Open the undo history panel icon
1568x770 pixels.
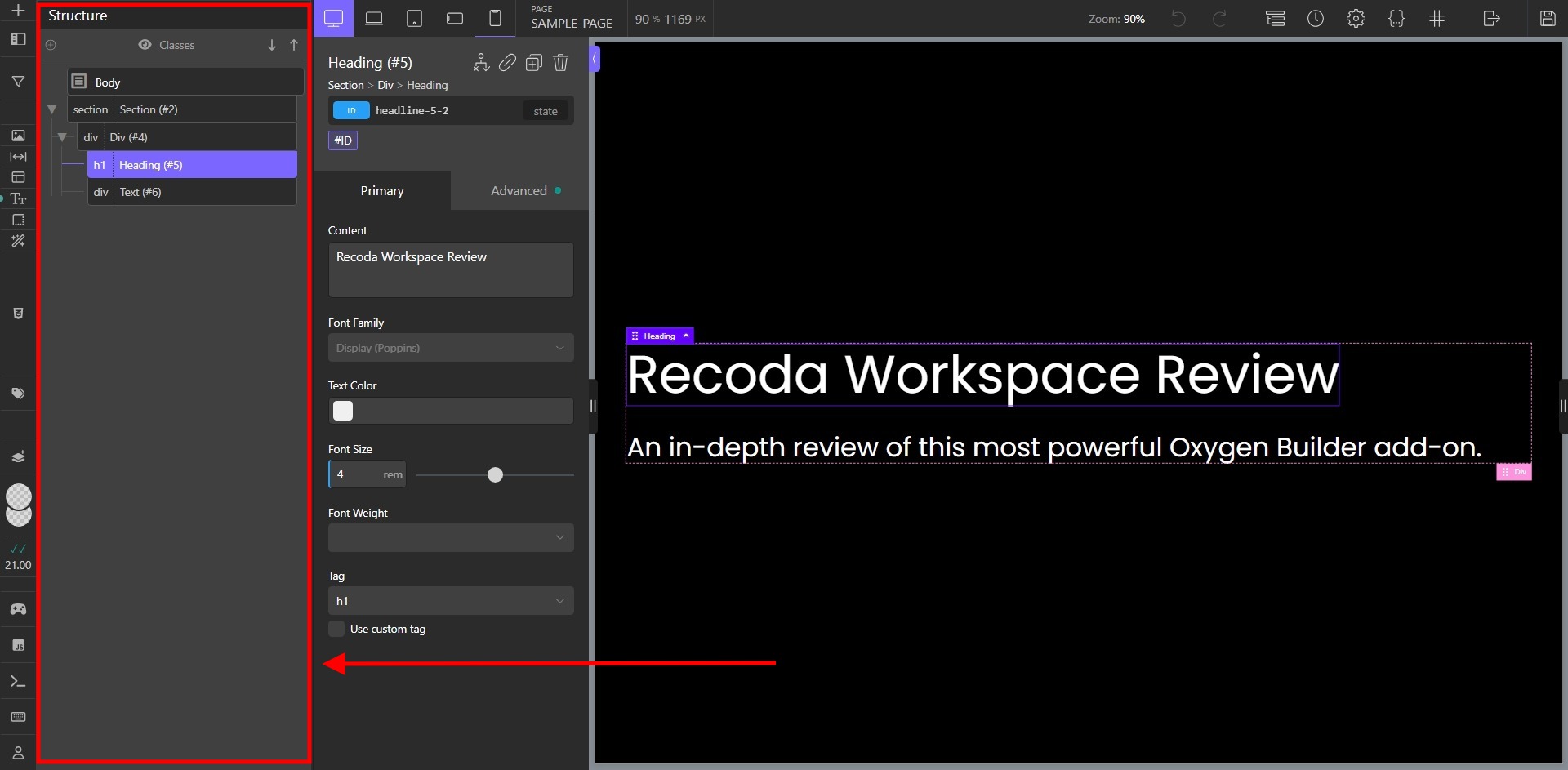pos(1316,18)
